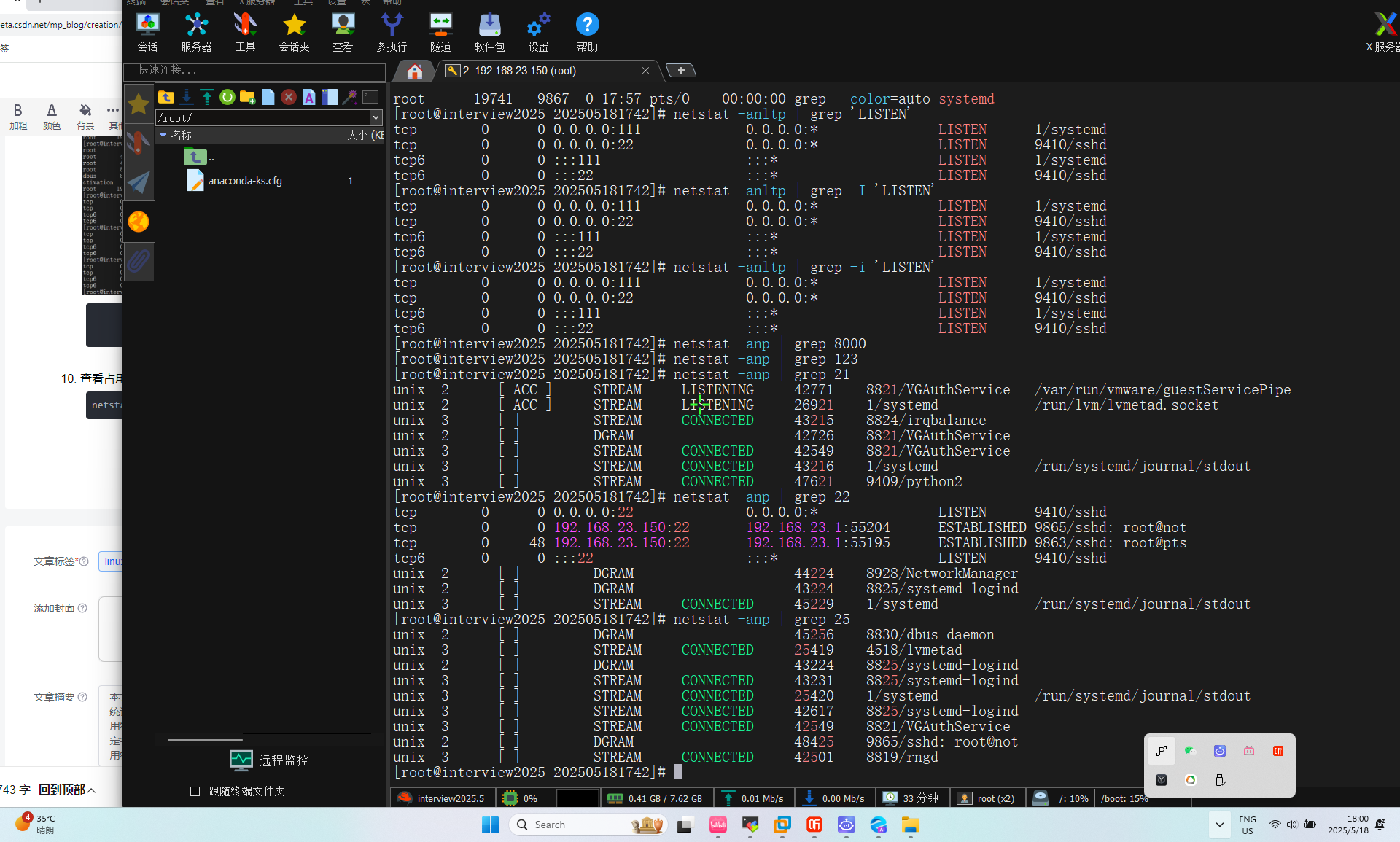
Task: Expand the /root/ path dropdown
Action: [x=376, y=117]
